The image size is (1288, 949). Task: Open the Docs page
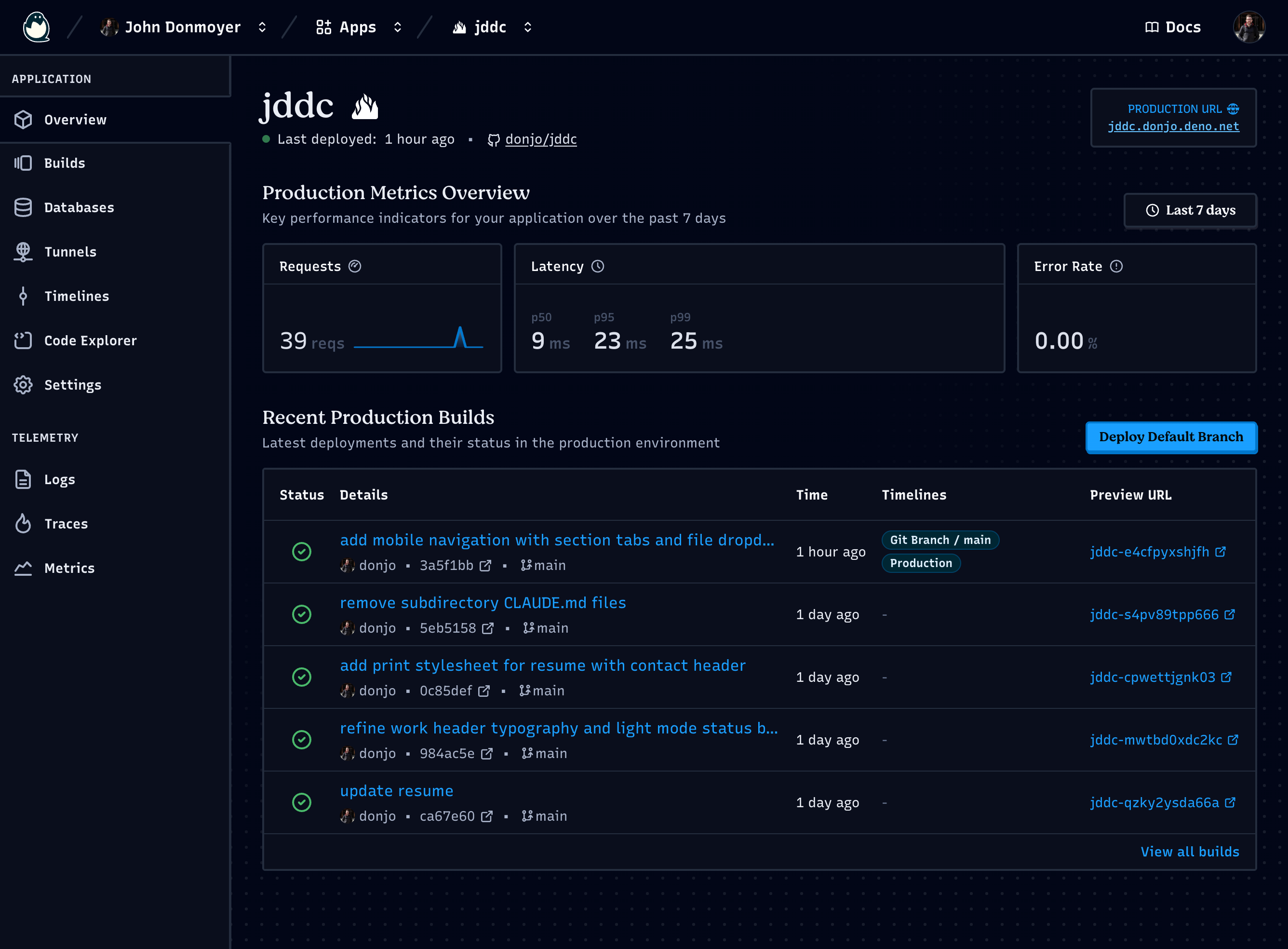point(1173,27)
